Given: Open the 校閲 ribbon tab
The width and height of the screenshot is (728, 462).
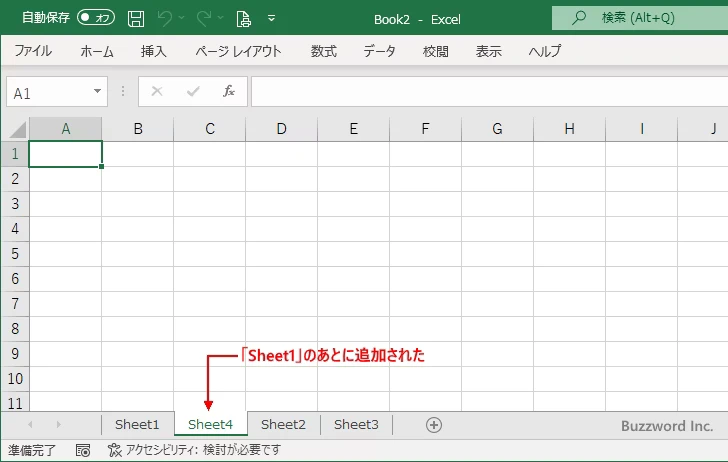Looking at the screenshot, I should [x=436, y=51].
